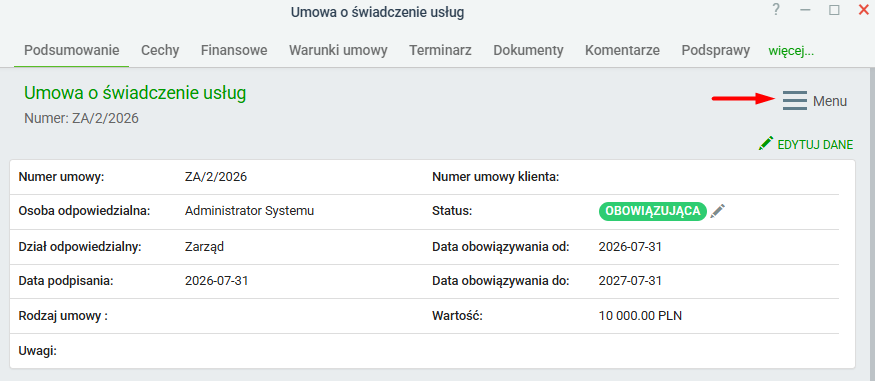Screen dimensions: 875x381
Task: Switch to the Podsumowanie tab
Action: click(71, 50)
